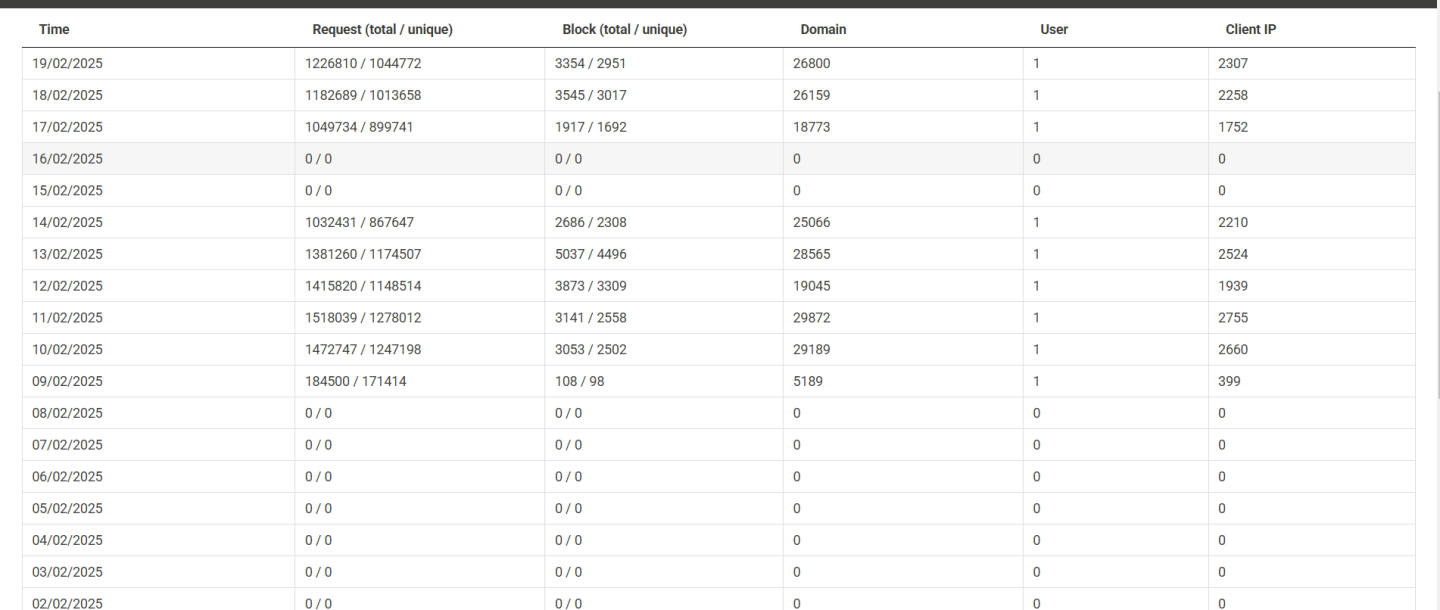Click domain count 25066
Viewport: 1440px width, 610px height.
(811, 222)
